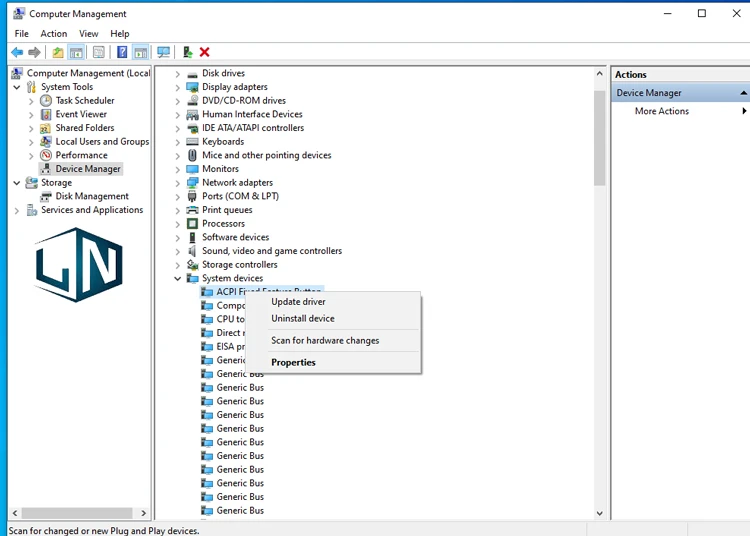This screenshot has height=536, width=750.
Task: Collapse the Storage node in left tree
Action: [17, 183]
